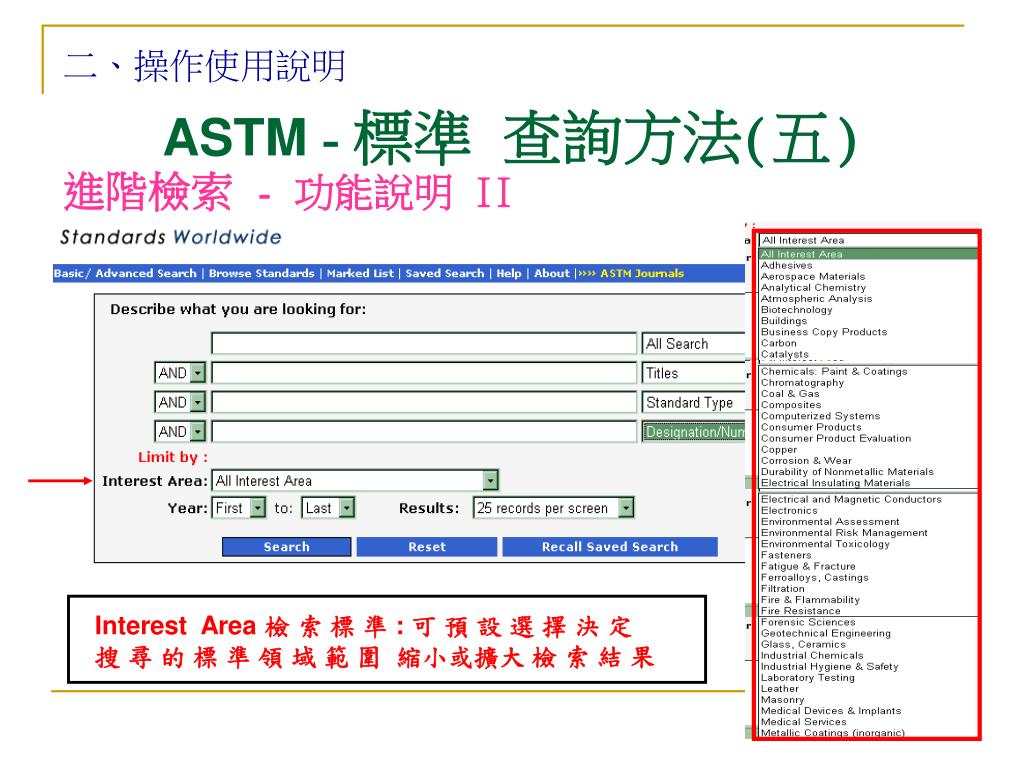Select 'Composites' in the list
The image size is (1024, 768).
[791, 405]
